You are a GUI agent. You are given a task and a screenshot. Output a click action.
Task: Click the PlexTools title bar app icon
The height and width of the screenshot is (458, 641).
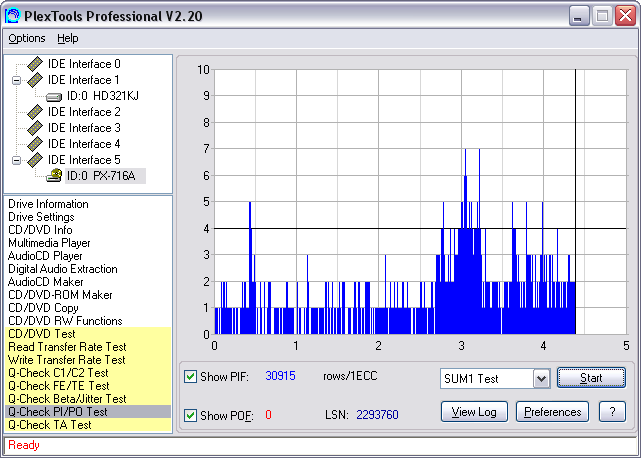(12, 16)
